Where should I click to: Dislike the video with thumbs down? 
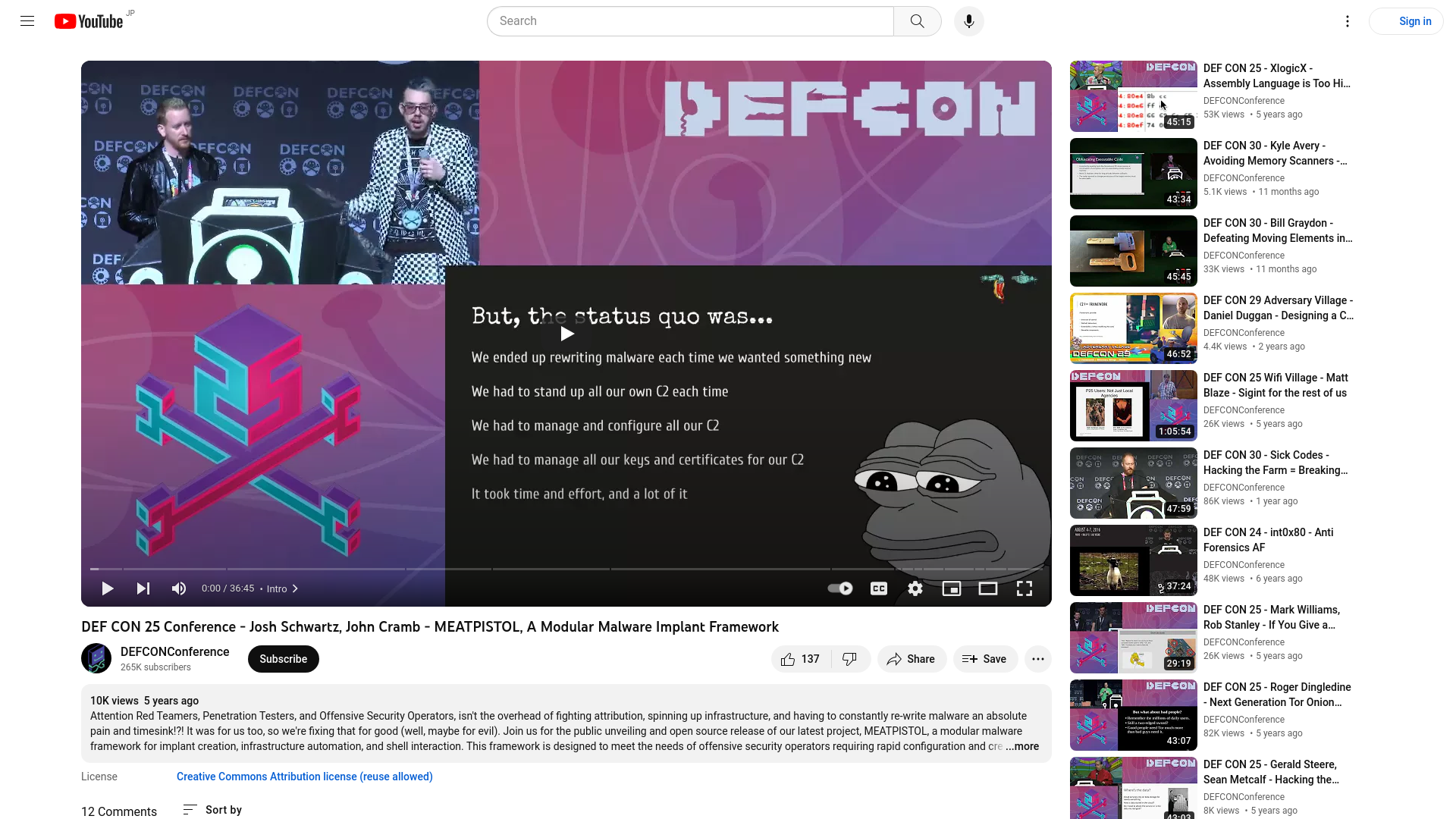(851, 659)
